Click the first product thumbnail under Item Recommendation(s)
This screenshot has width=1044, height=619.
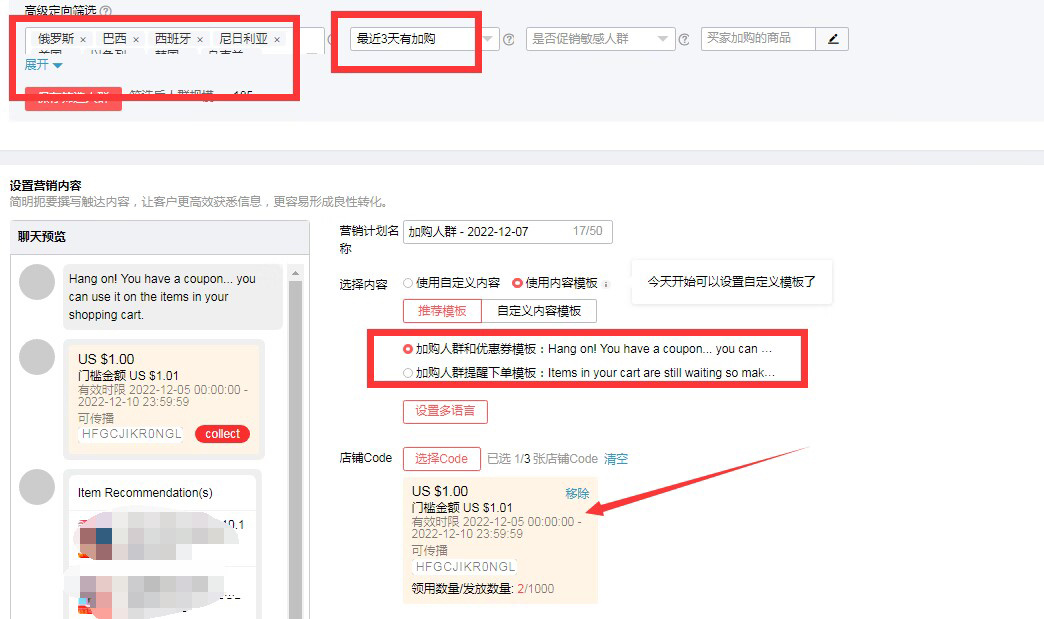pyautogui.click(x=96, y=543)
